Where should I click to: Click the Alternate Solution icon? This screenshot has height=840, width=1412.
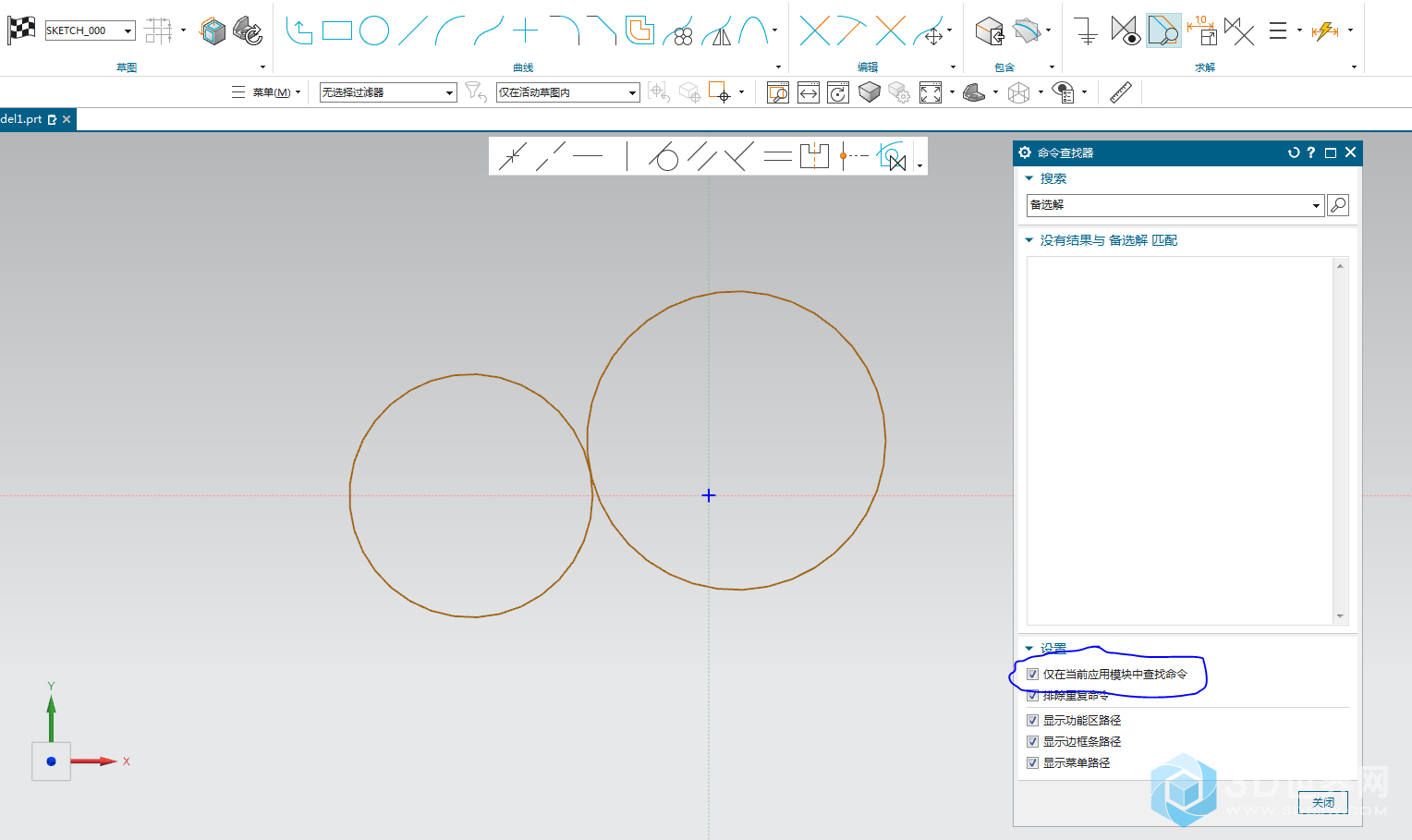tap(1239, 31)
